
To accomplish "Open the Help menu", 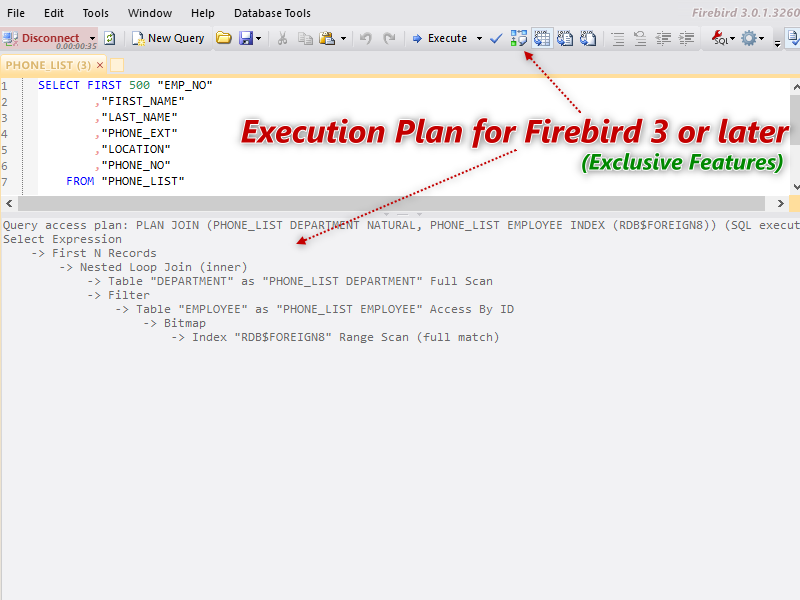I will click(x=203, y=13).
